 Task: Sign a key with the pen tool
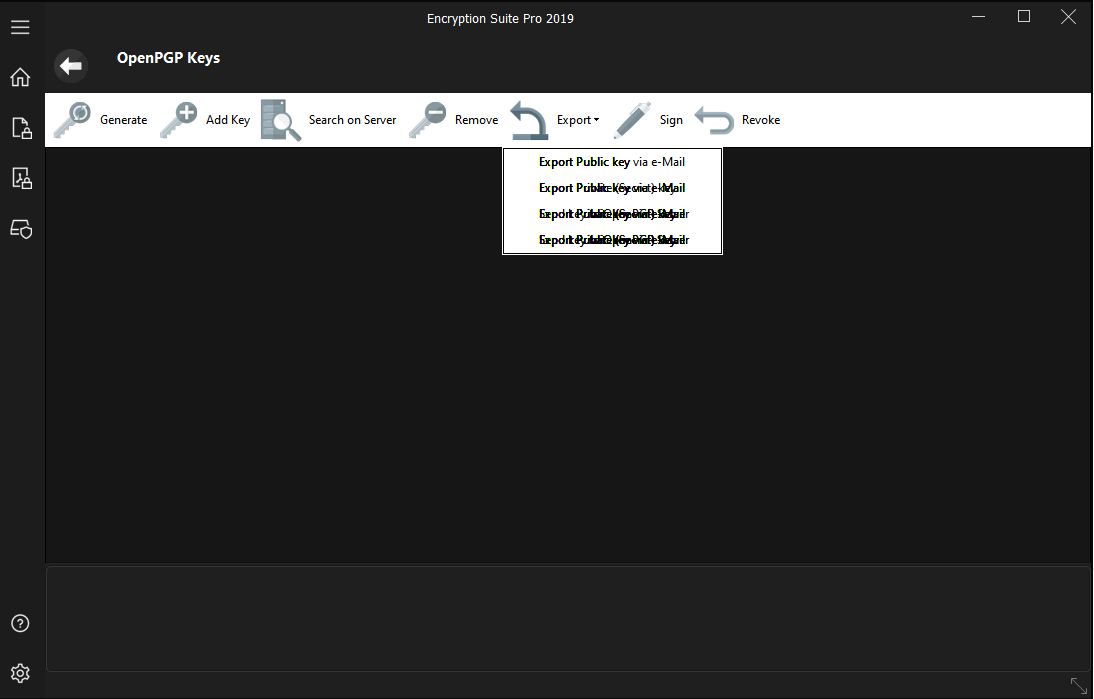pyautogui.click(x=648, y=120)
